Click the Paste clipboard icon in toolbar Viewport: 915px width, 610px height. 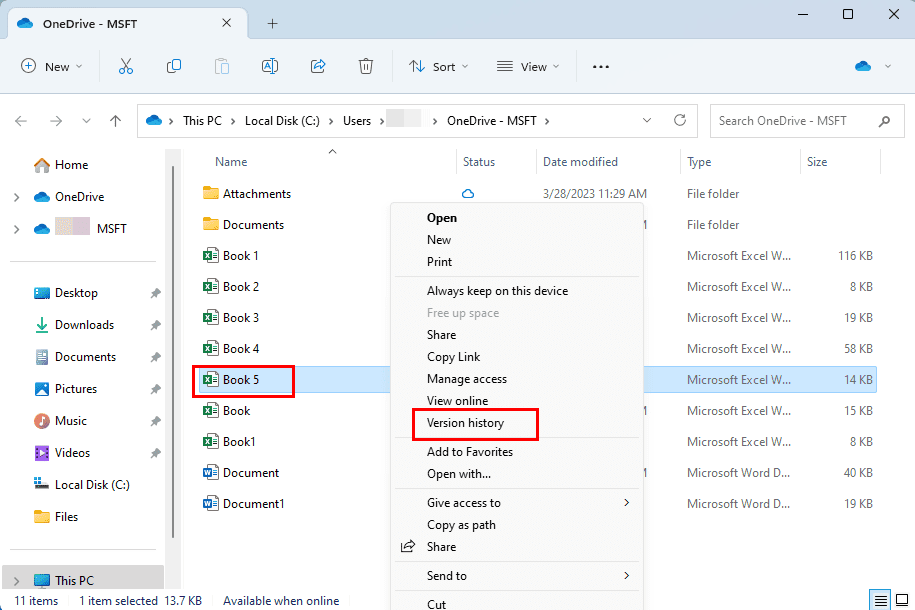tap(222, 67)
